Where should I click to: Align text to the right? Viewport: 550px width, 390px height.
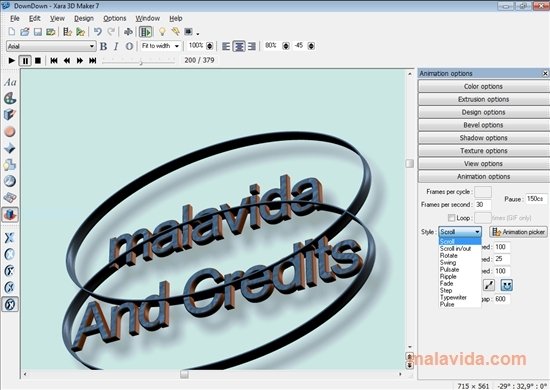(252, 46)
